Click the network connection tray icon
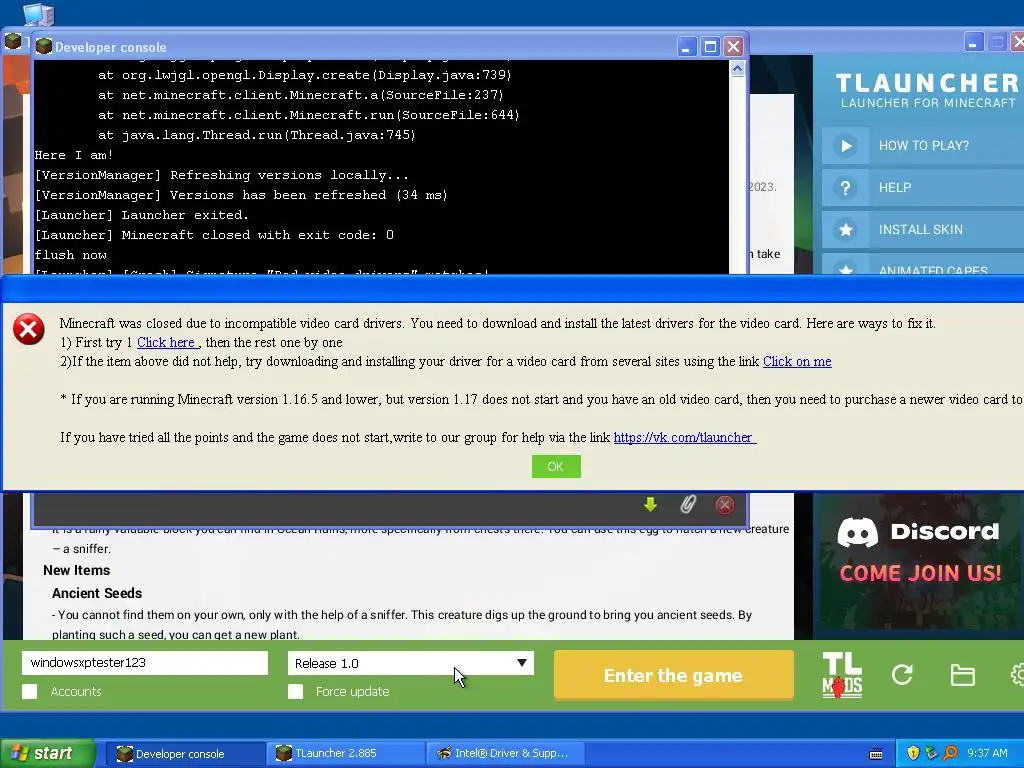Image resolution: width=1024 pixels, height=768 pixels. pos(931,753)
